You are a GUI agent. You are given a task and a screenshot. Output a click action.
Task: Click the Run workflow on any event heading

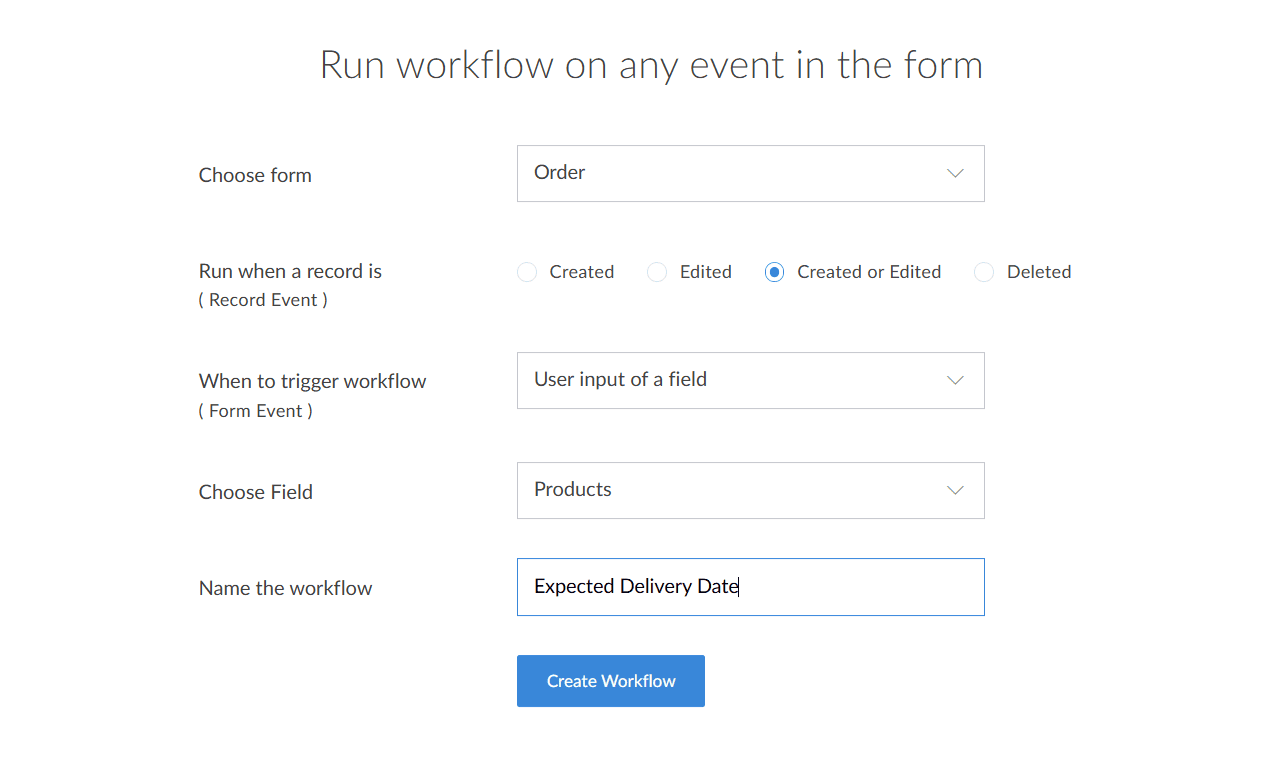(651, 65)
